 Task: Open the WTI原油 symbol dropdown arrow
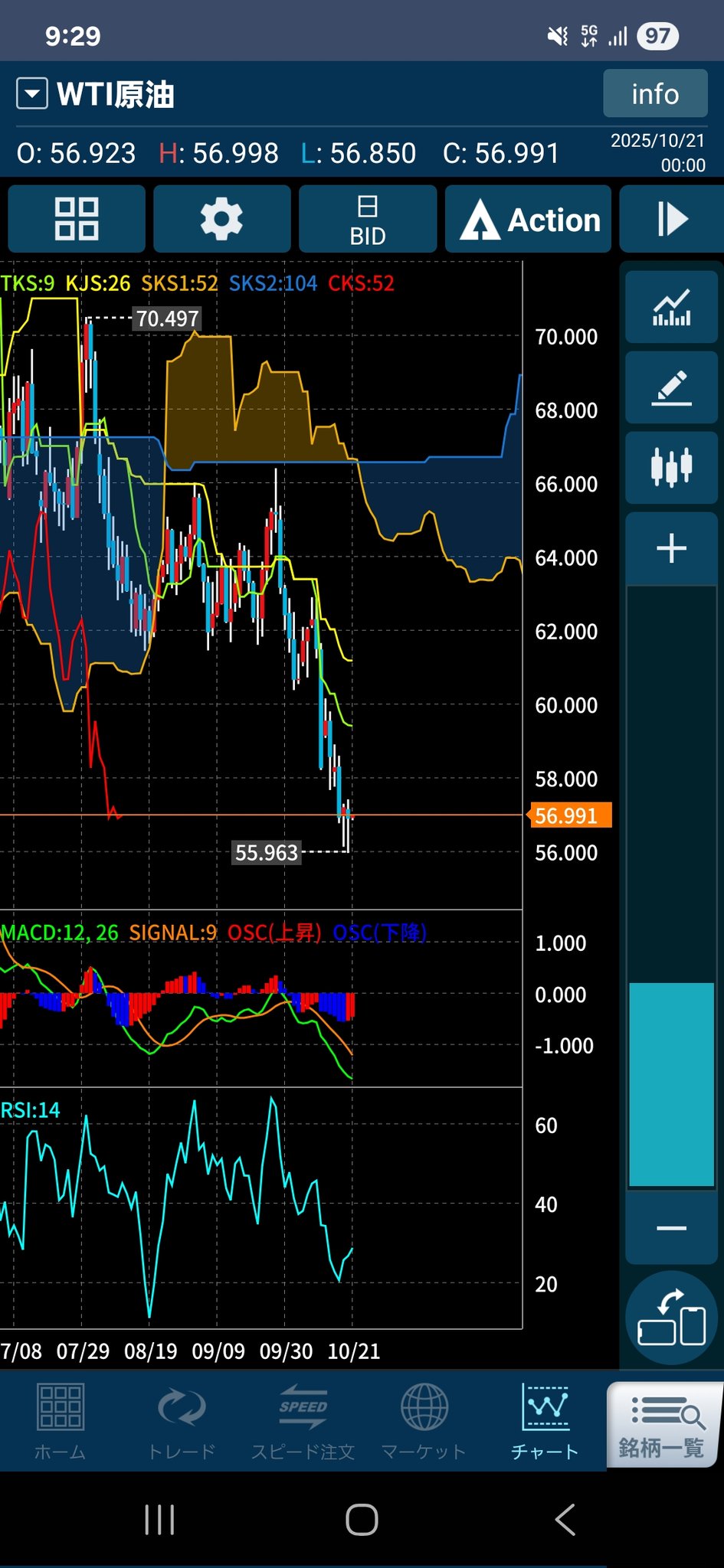click(32, 94)
